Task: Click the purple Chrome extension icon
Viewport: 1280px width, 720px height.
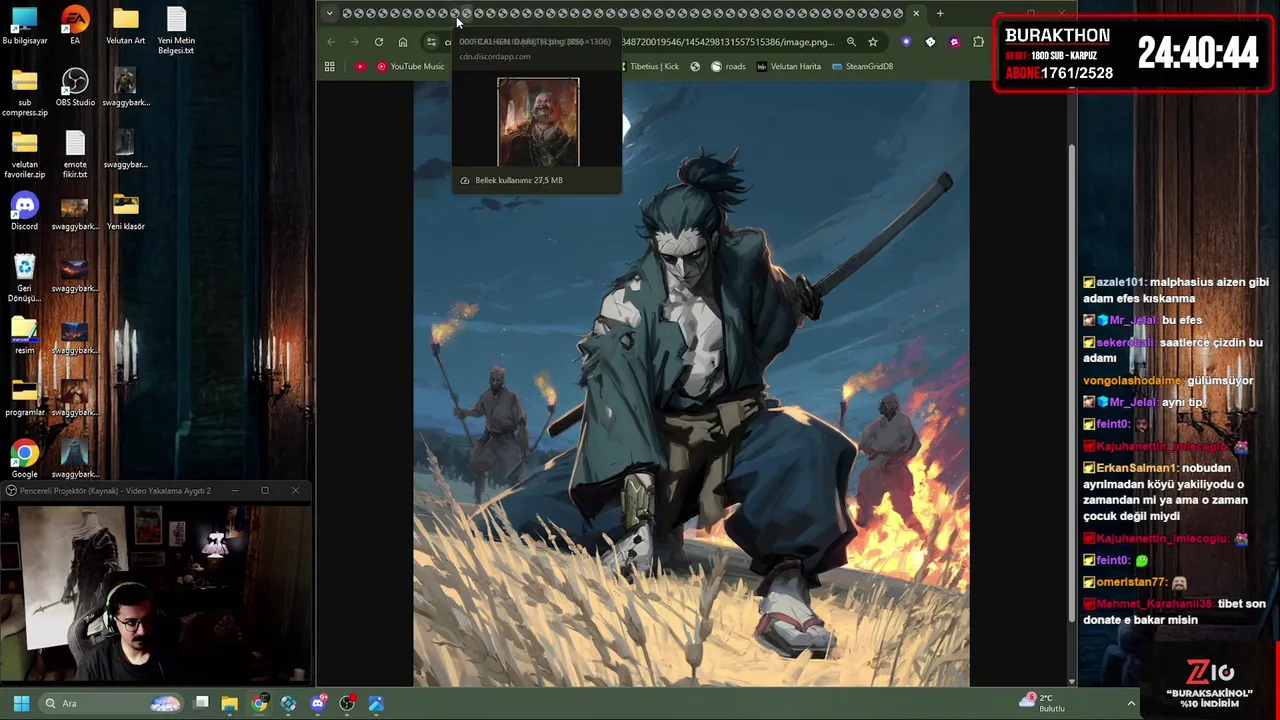Action: pyautogui.click(x=906, y=42)
